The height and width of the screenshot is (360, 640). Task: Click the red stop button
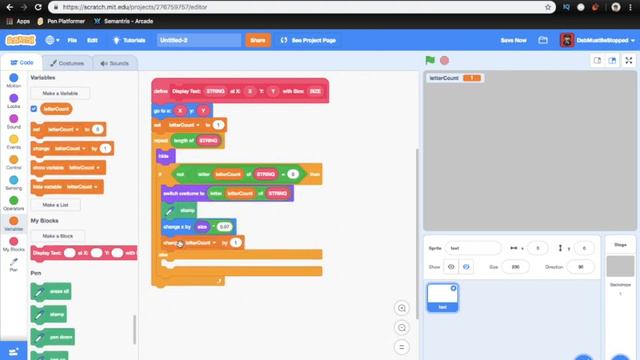tap(444, 60)
